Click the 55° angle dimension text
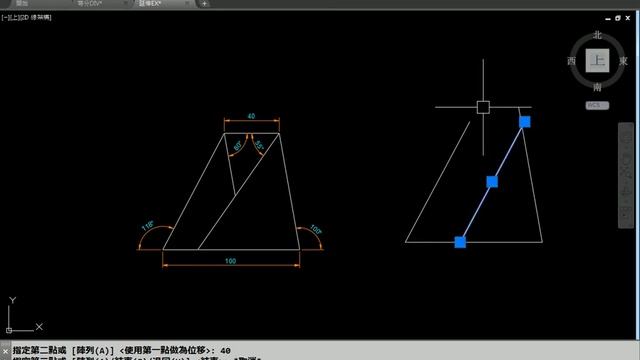The width and height of the screenshot is (640, 360). click(x=259, y=145)
